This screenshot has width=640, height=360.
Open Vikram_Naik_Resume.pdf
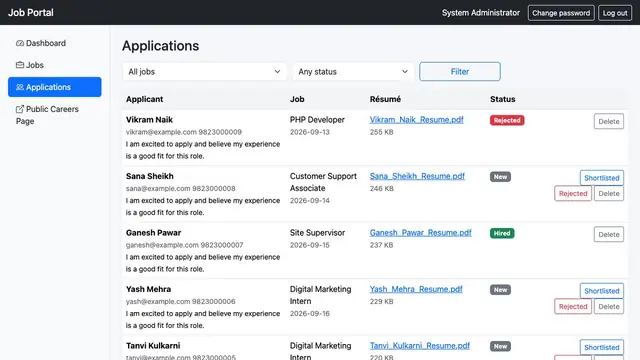416,120
